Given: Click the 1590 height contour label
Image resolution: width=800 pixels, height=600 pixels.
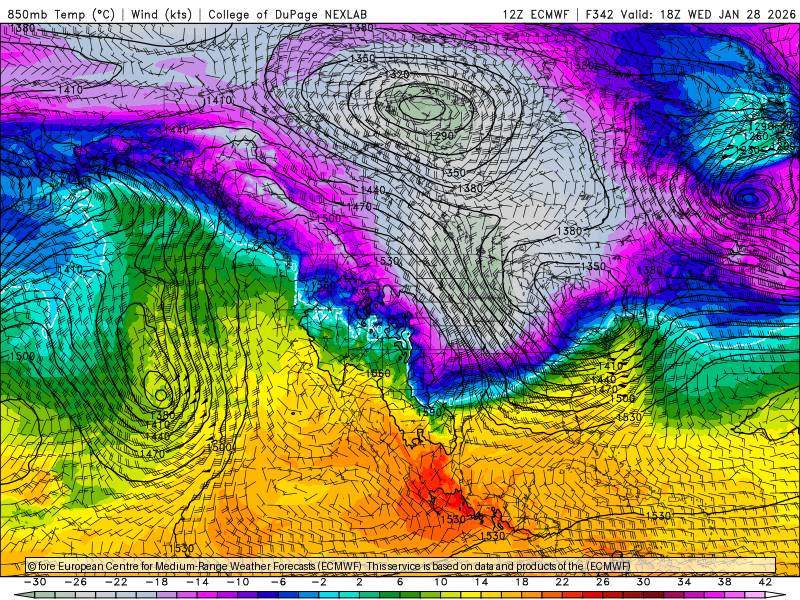Looking at the screenshot, I should (429, 412).
